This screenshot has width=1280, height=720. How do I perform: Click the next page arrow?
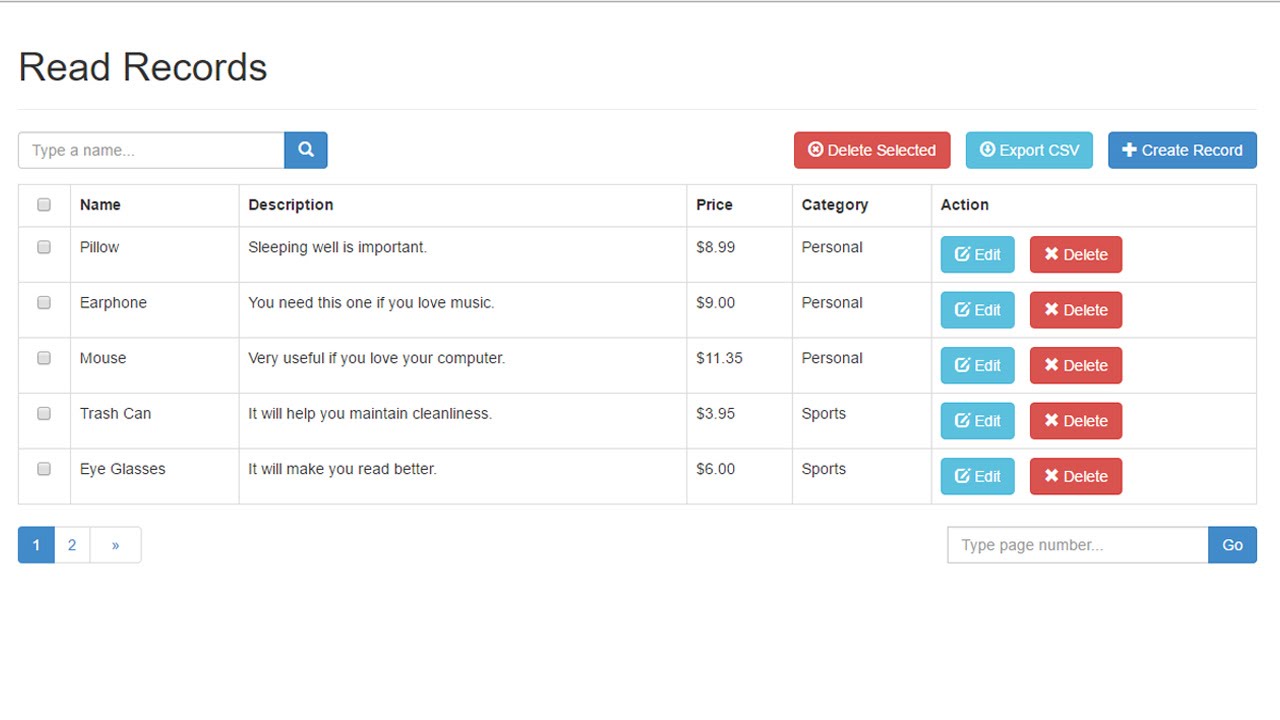click(x=116, y=545)
